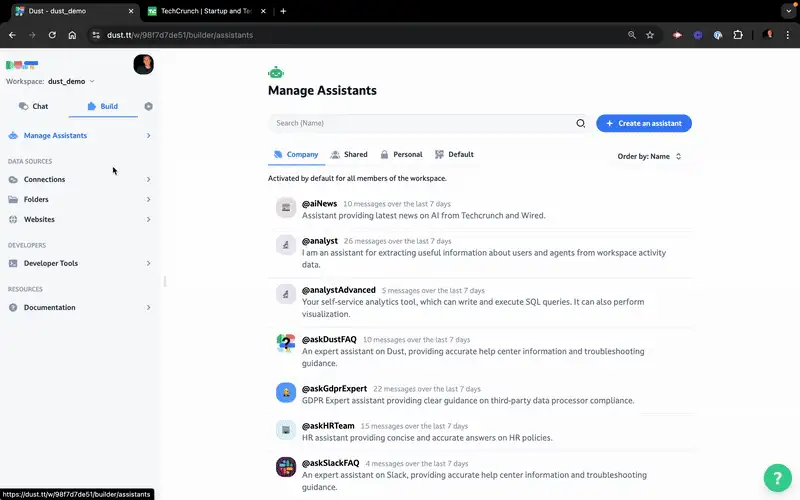Expand the Folders chevron

pyautogui.click(x=148, y=199)
